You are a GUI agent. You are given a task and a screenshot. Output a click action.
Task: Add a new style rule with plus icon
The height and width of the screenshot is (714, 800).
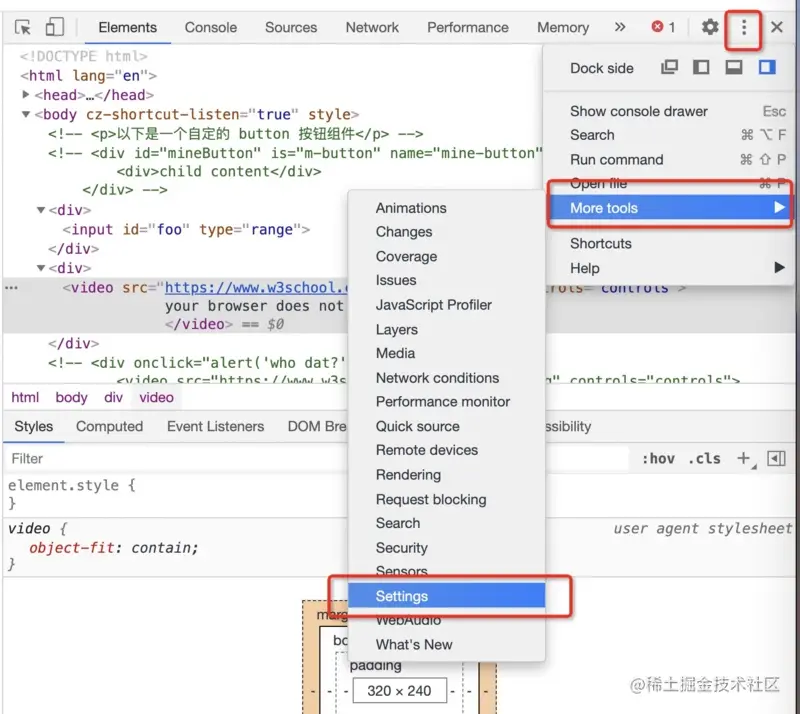pos(744,458)
